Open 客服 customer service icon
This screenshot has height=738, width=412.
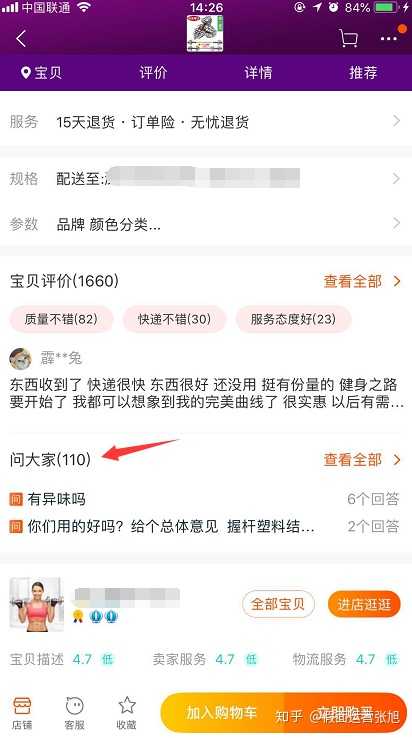click(74, 713)
